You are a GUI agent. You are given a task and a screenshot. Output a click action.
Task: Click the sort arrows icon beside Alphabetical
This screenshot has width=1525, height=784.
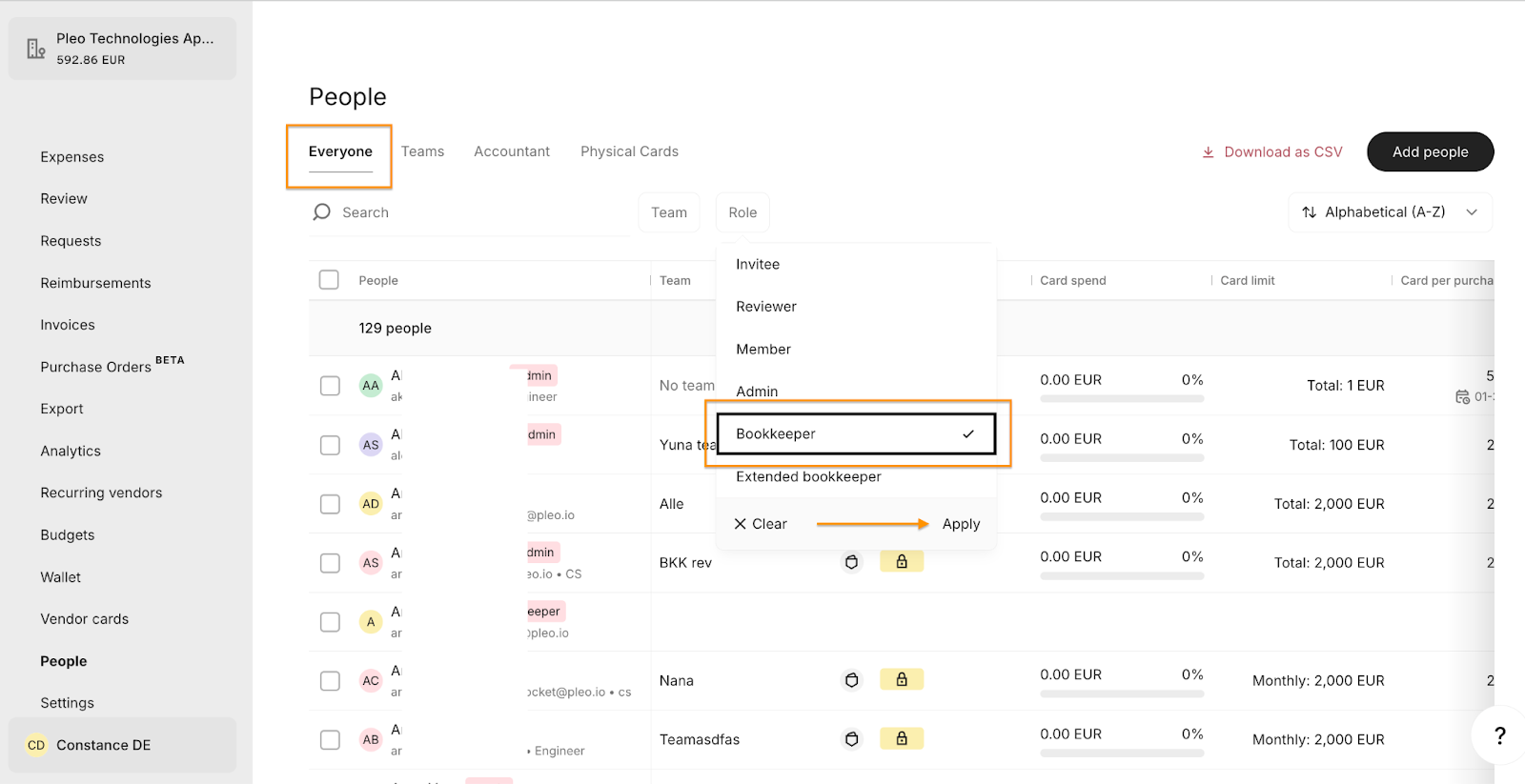(x=1310, y=212)
